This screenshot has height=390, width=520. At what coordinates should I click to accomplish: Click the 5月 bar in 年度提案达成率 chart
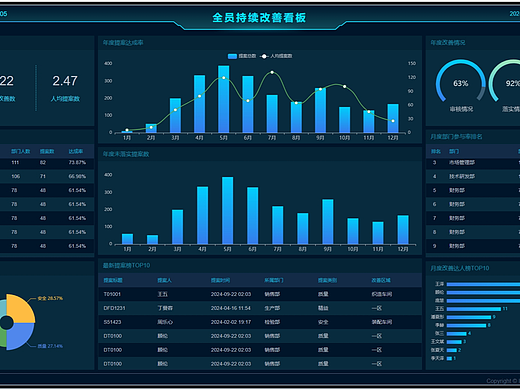(x=224, y=99)
